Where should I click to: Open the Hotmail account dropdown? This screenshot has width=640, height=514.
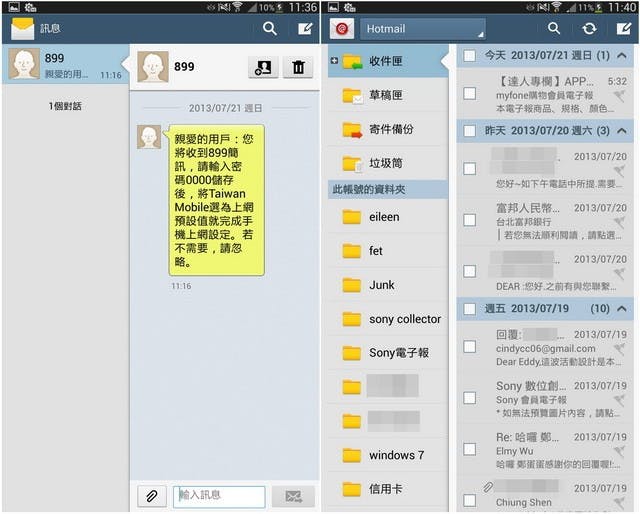point(423,29)
